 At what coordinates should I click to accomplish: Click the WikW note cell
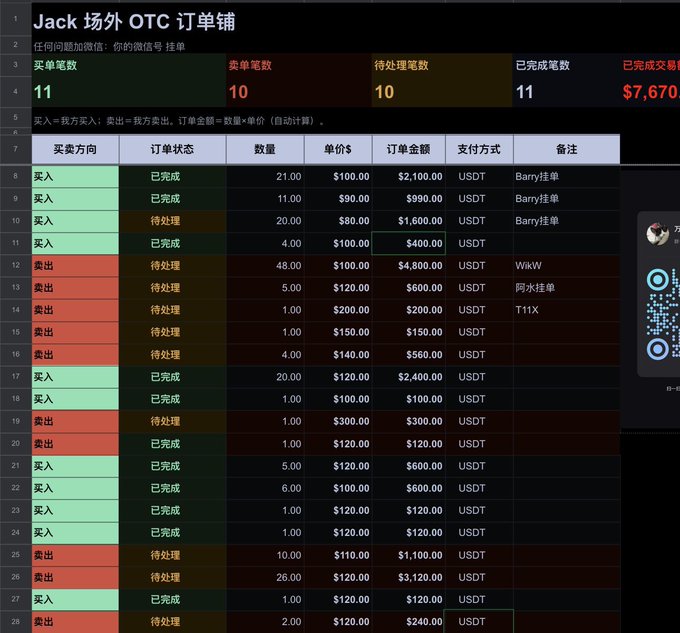pyautogui.click(x=566, y=265)
